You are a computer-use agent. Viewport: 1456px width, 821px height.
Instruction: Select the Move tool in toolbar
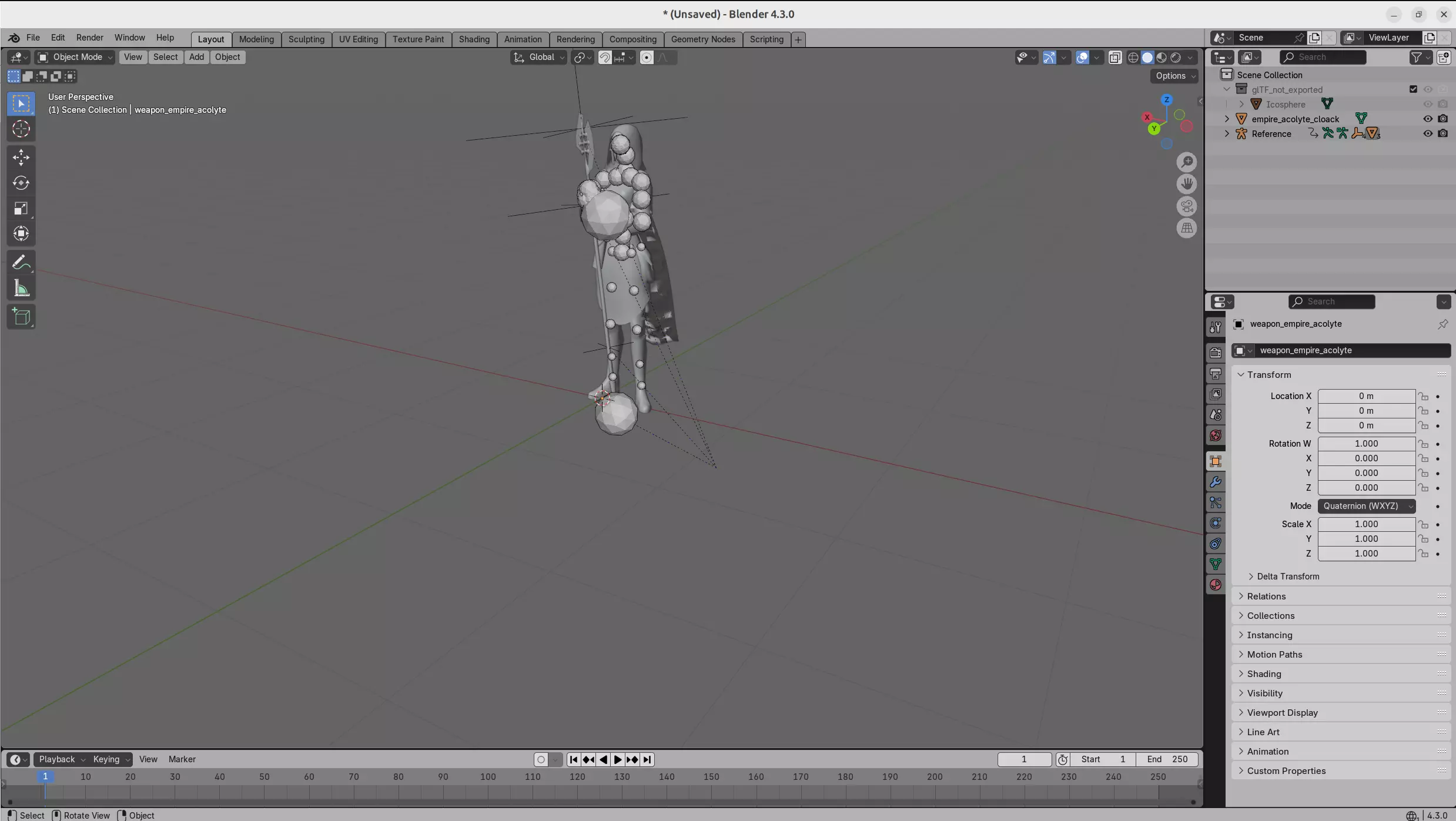point(21,158)
